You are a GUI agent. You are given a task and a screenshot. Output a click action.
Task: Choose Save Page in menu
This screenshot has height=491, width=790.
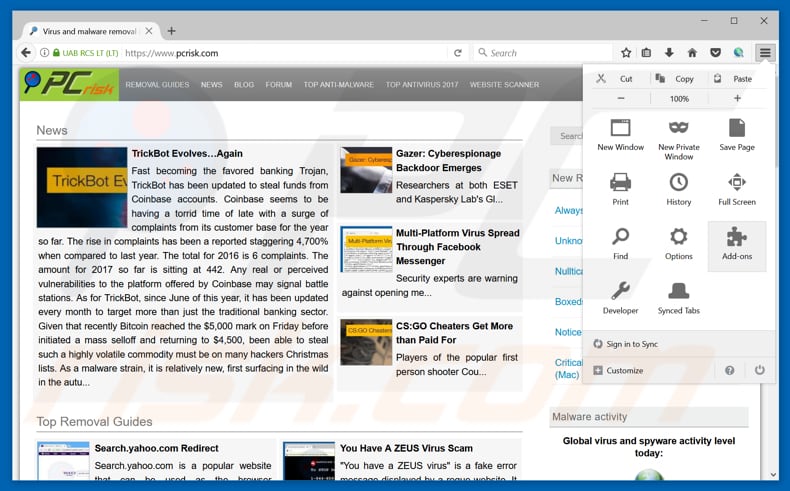[737, 135]
